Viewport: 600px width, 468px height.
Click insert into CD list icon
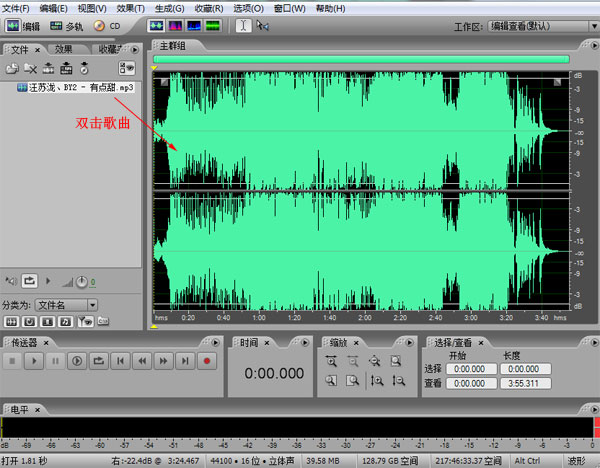point(66,68)
